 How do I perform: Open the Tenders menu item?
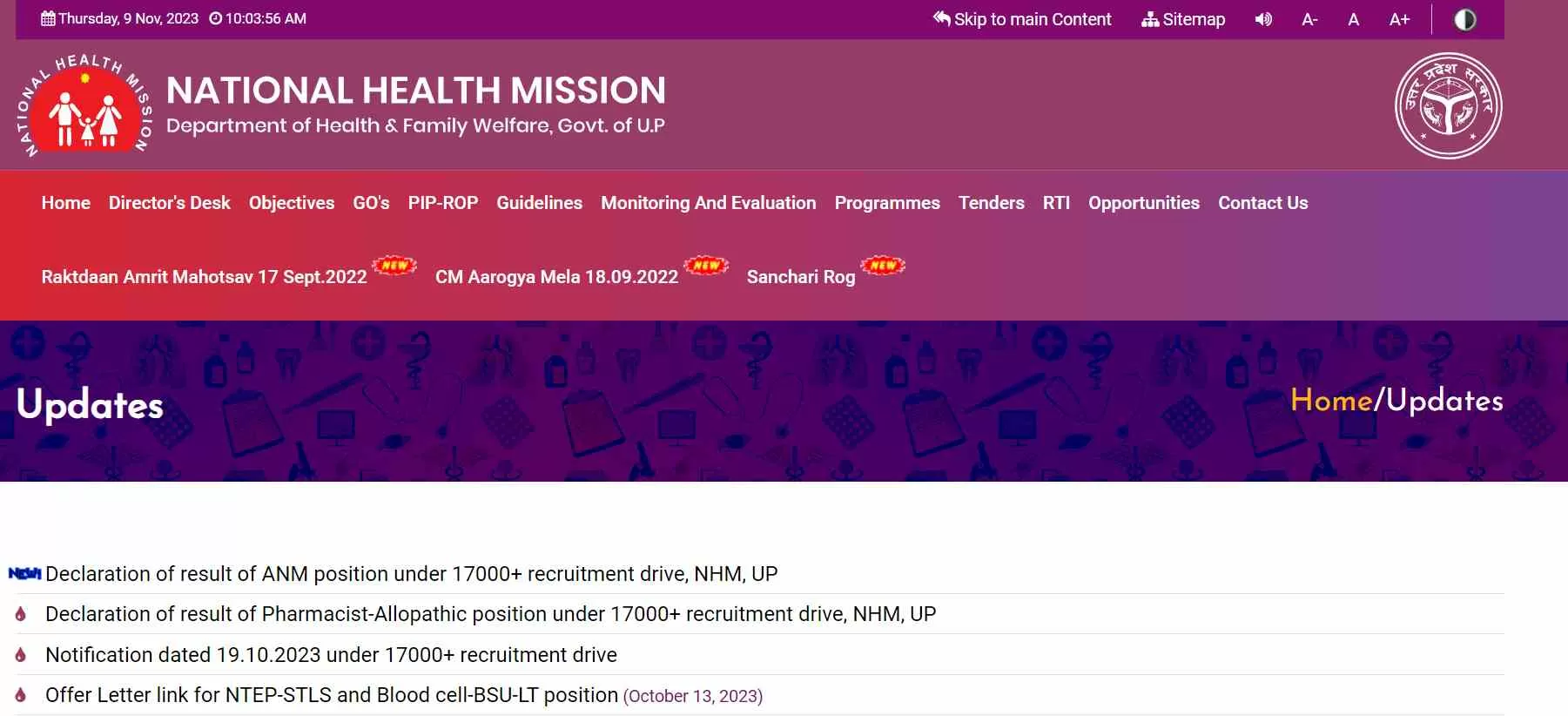[992, 203]
